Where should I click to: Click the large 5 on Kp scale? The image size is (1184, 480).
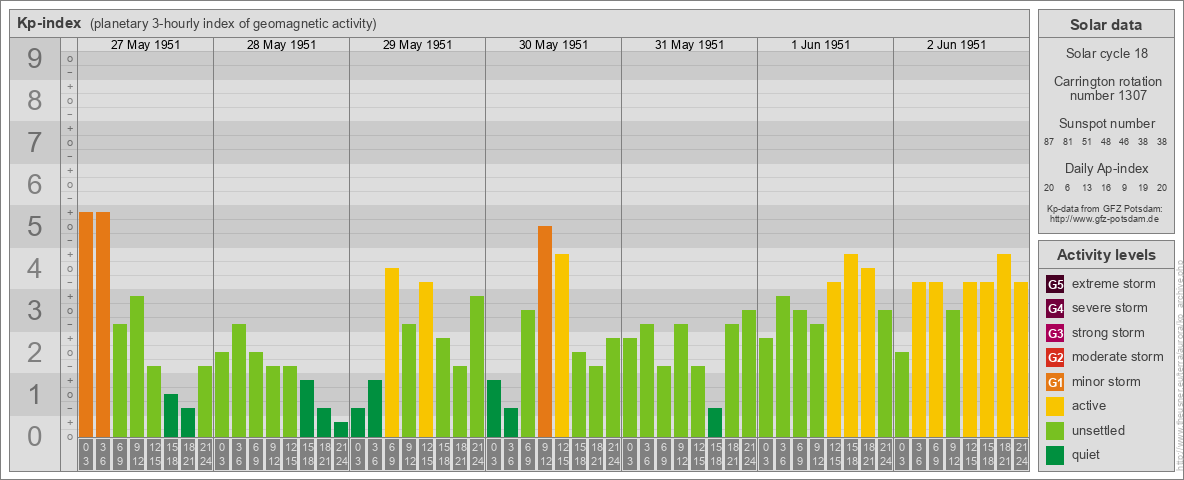(34, 226)
